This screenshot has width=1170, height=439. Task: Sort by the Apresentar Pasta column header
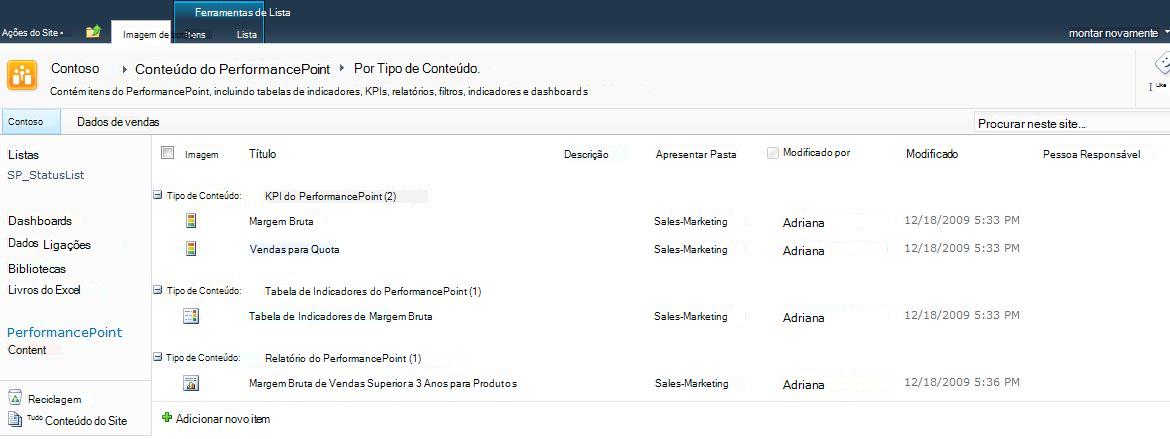[696, 155]
